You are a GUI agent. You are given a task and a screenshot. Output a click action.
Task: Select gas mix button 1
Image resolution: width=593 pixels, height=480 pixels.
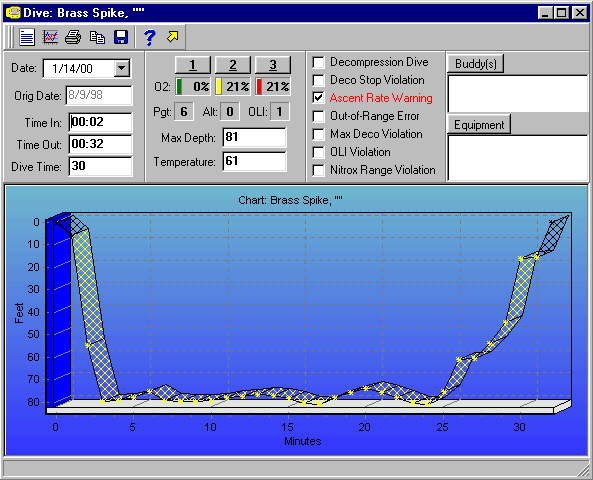[x=193, y=65]
